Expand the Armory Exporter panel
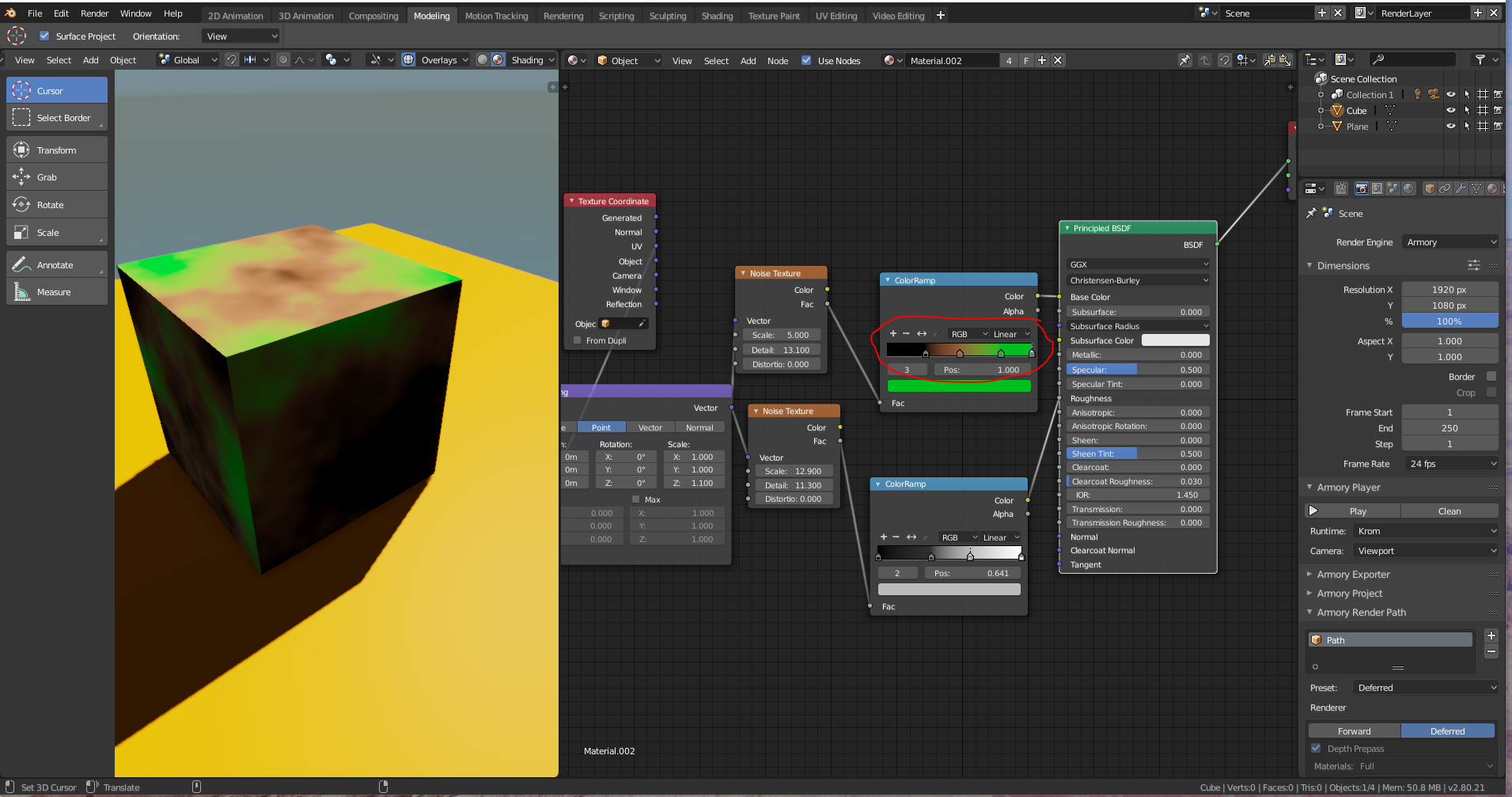The width and height of the screenshot is (1512, 797). 1353,575
